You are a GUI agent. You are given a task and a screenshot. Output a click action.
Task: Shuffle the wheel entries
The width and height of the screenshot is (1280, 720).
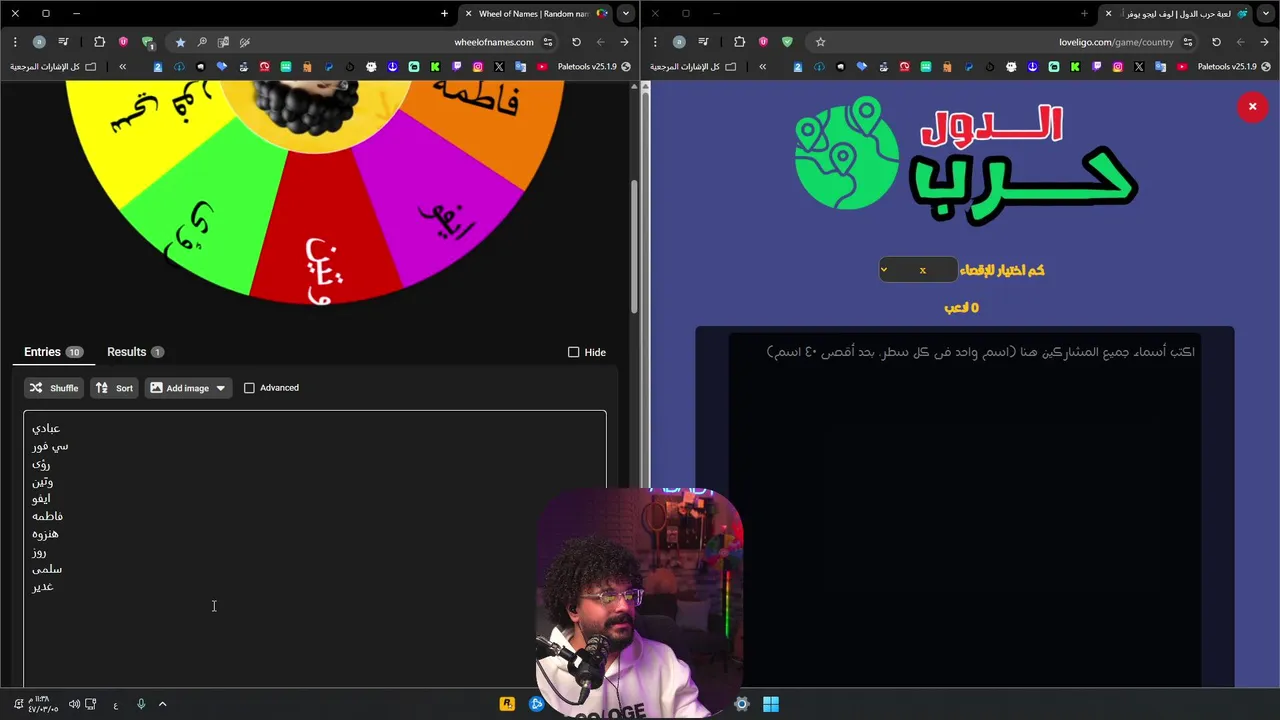(x=54, y=388)
